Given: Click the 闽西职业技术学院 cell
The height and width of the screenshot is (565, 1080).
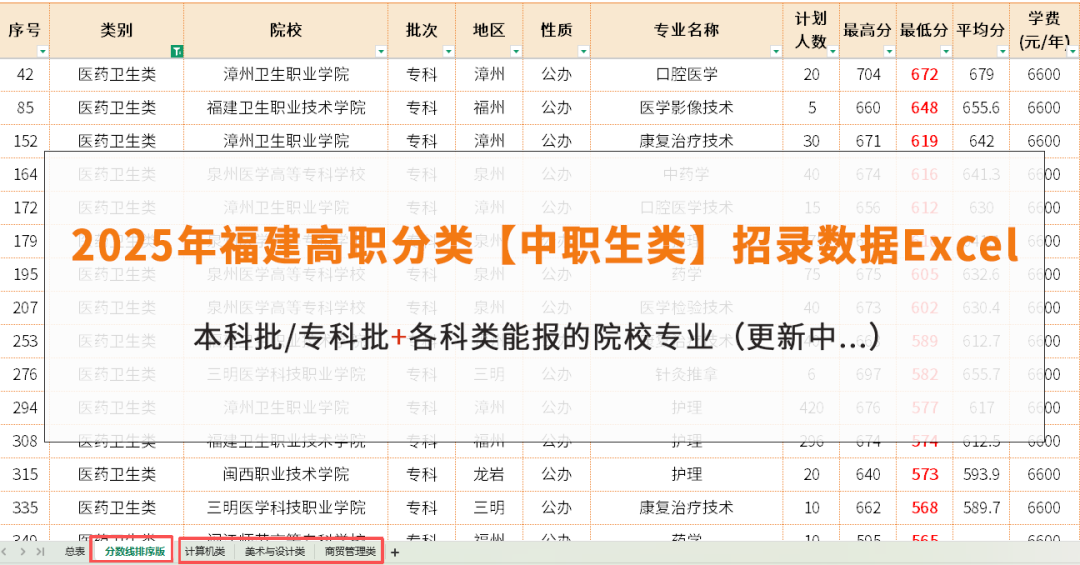Looking at the screenshot, I should pyautogui.click(x=286, y=474).
